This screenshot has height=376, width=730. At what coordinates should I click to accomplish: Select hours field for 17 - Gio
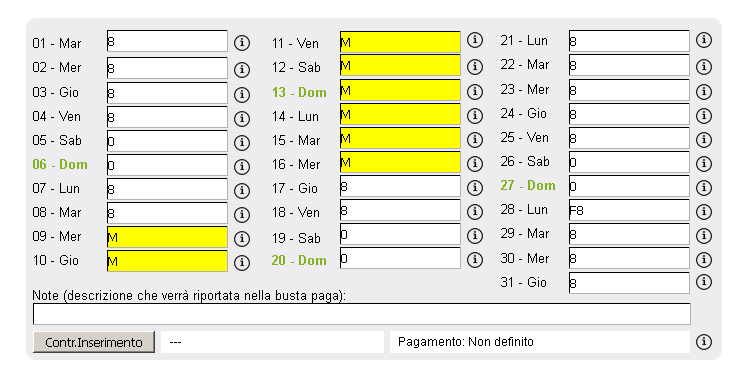pos(400,186)
